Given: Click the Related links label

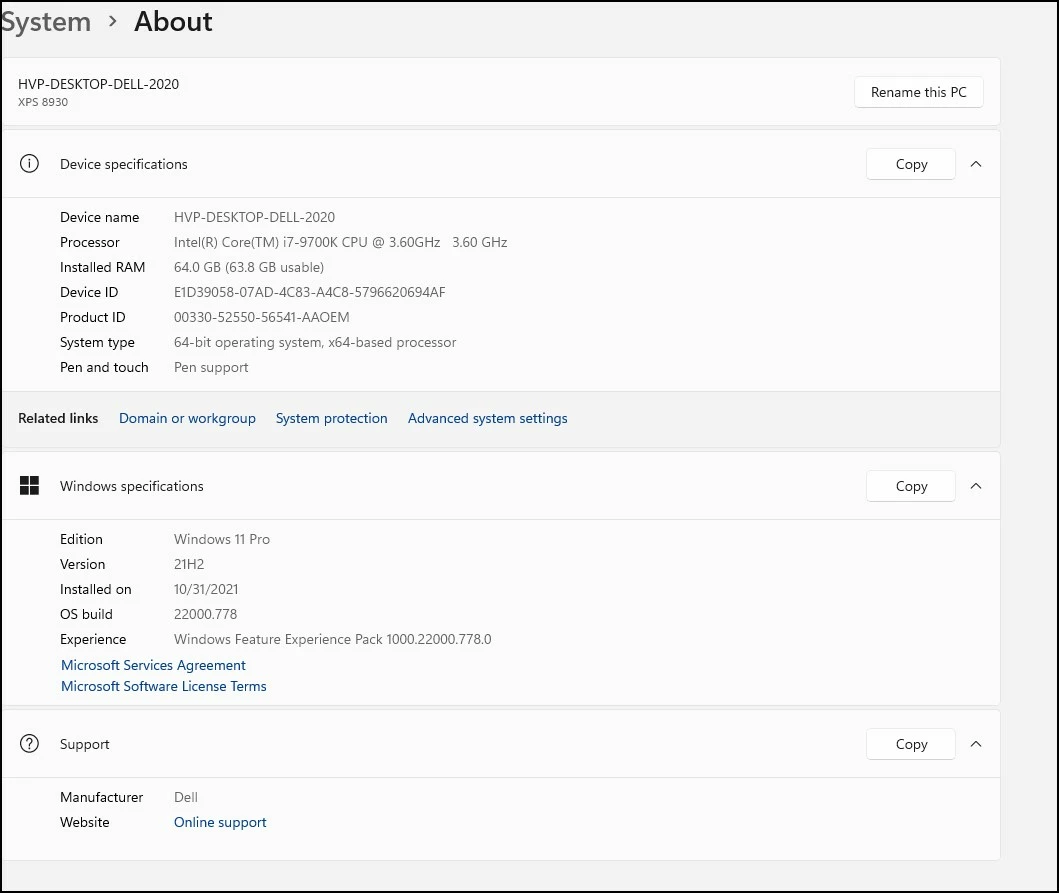Looking at the screenshot, I should [58, 418].
